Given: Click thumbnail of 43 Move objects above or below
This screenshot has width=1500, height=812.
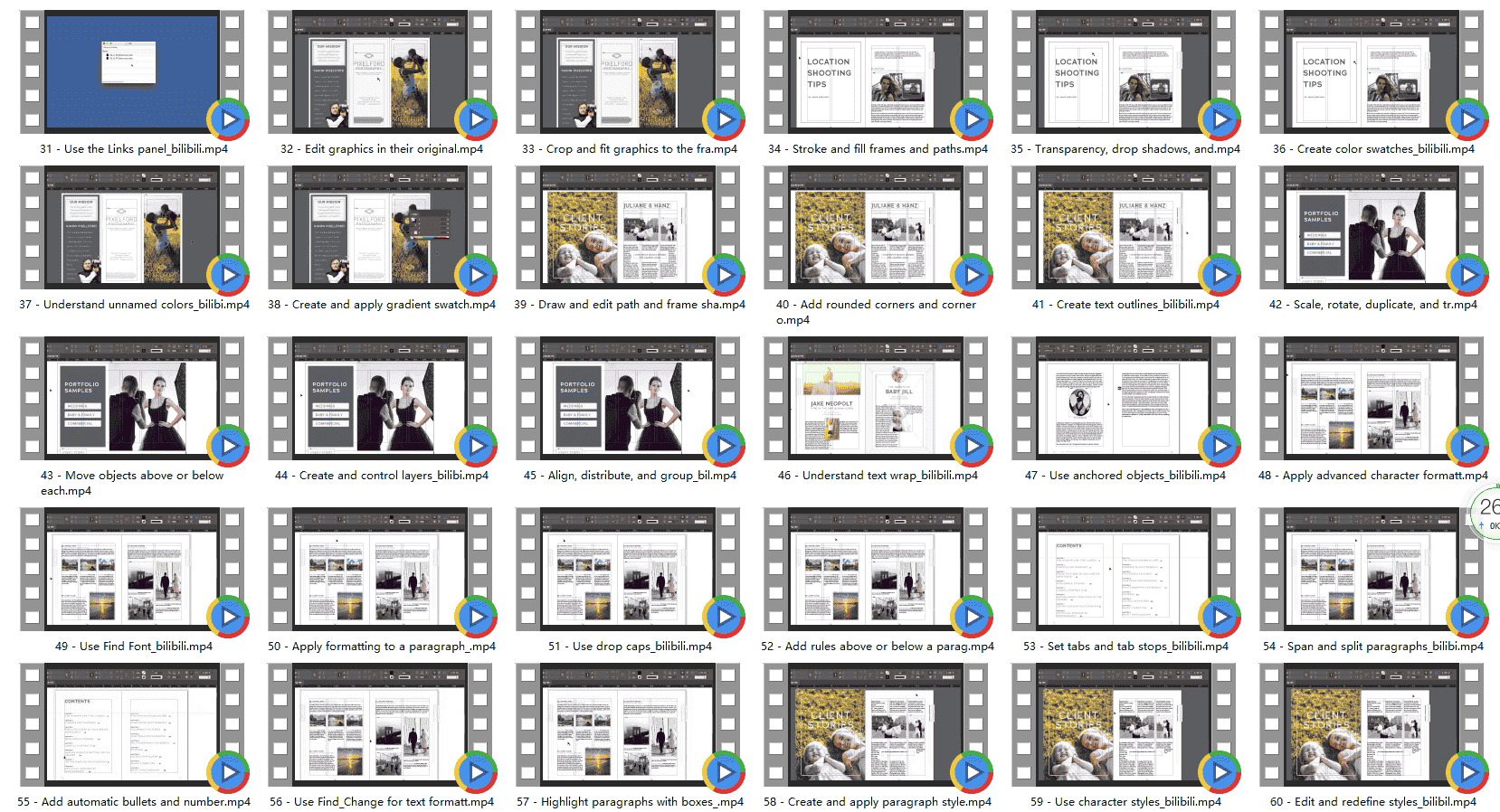Looking at the screenshot, I should 132,399.
